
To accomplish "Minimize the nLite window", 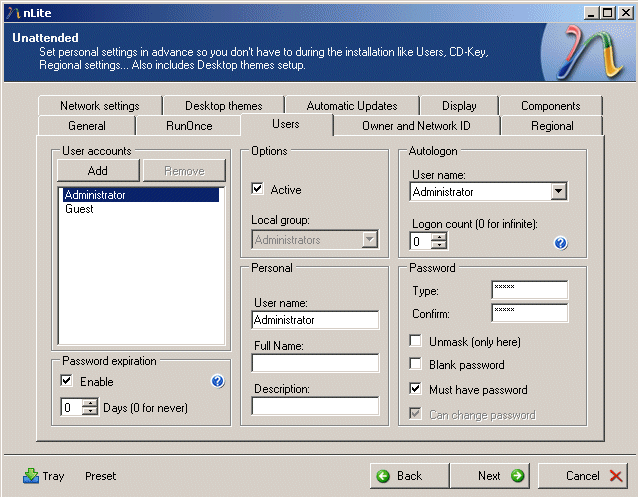I will [x=591, y=13].
